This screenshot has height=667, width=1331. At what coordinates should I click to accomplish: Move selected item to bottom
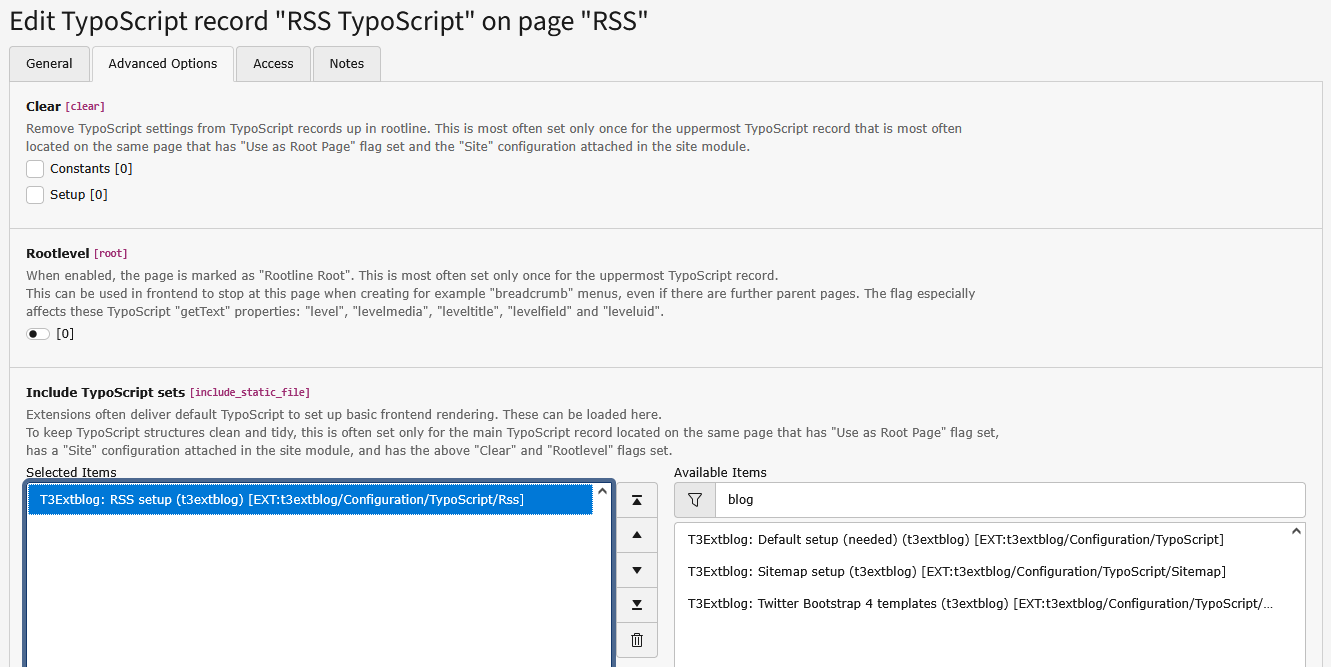click(x=637, y=605)
